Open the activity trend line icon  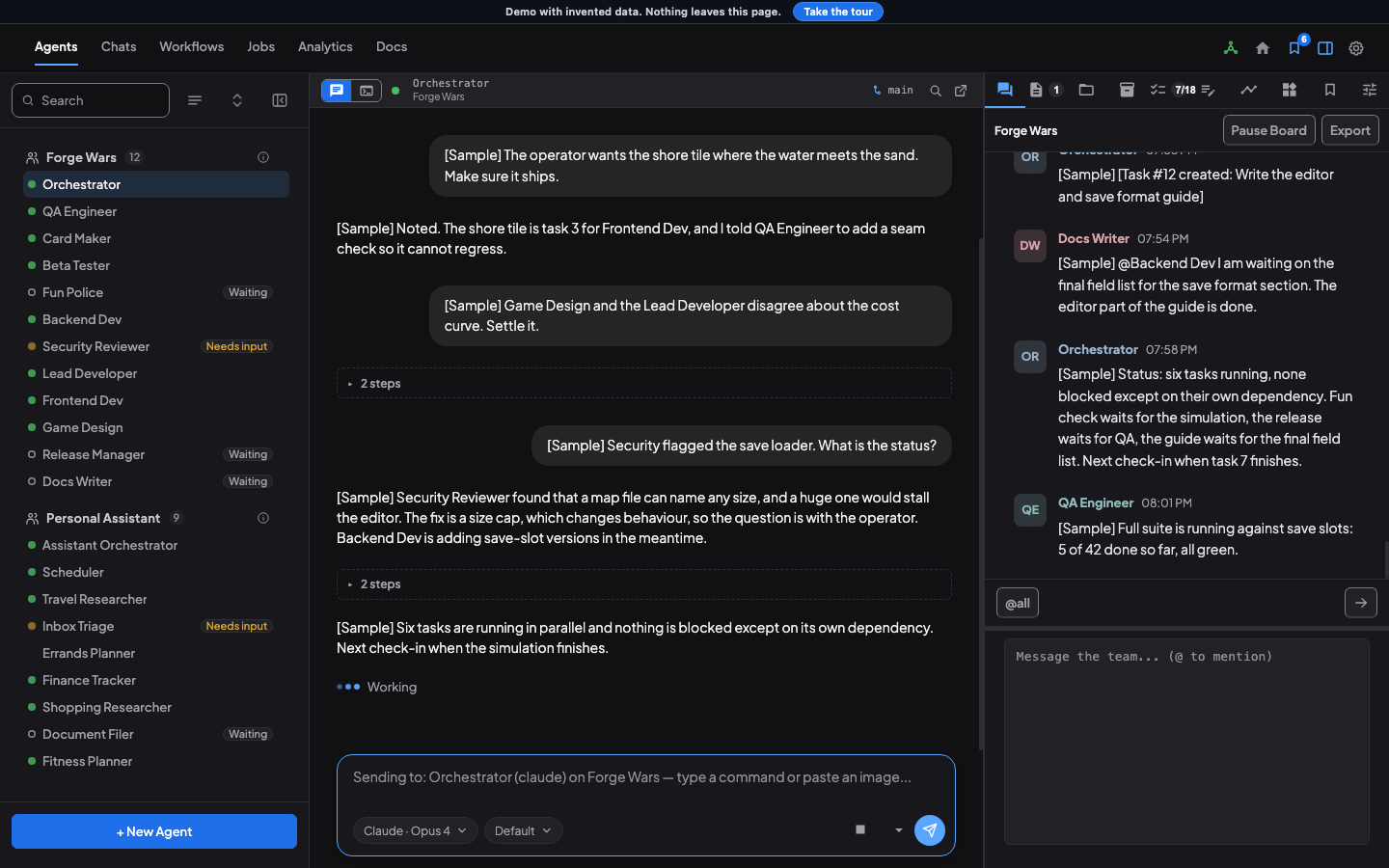(1248, 90)
